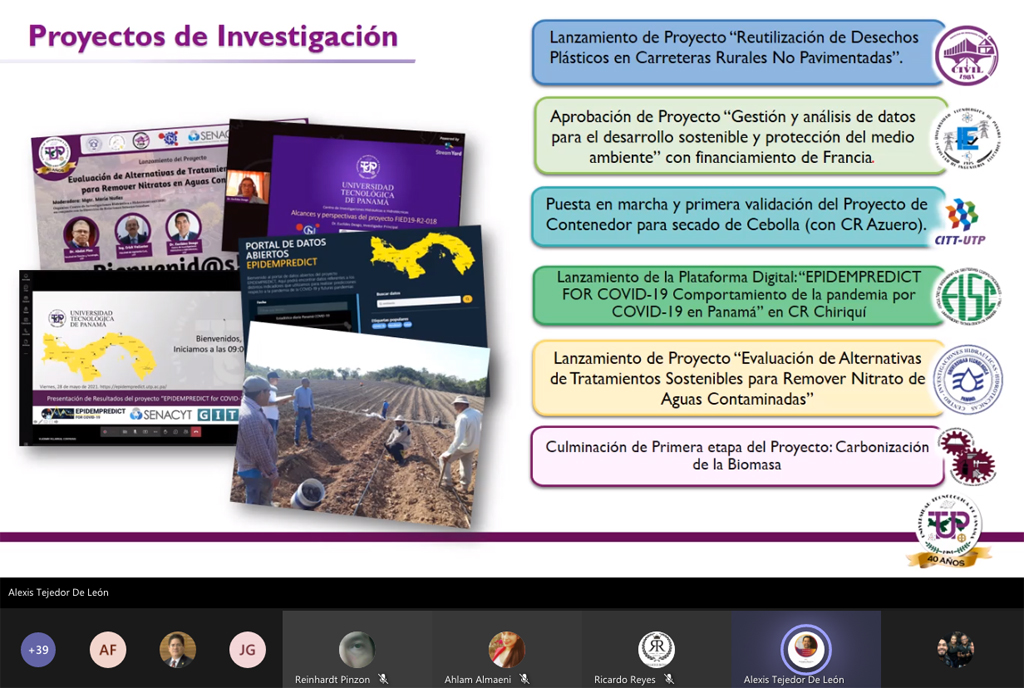Click the green FISC faculty logo
Image resolution: width=1024 pixels, height=688 pixels.
(x=965, y=297)
